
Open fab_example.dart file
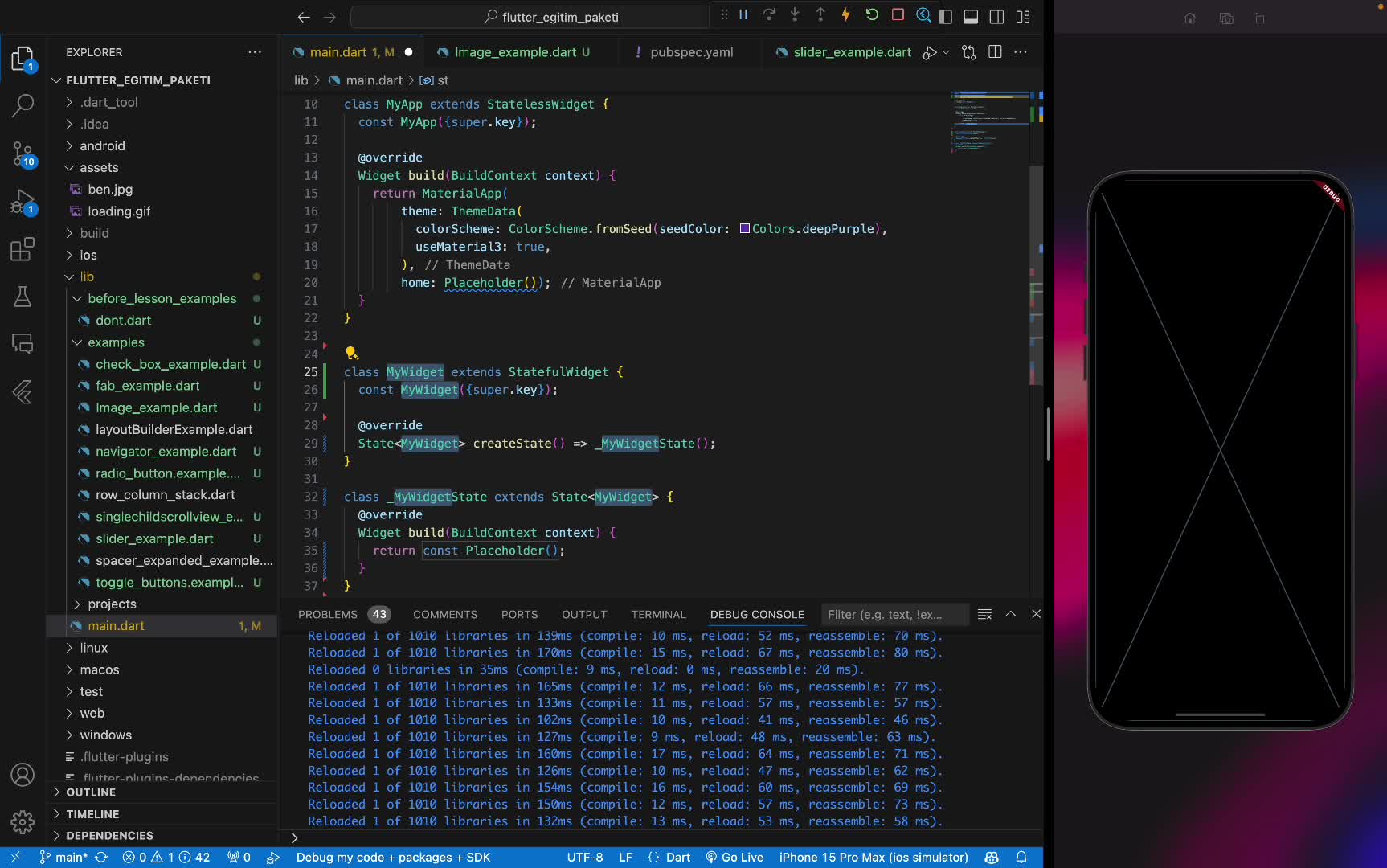tap(148, 386)
